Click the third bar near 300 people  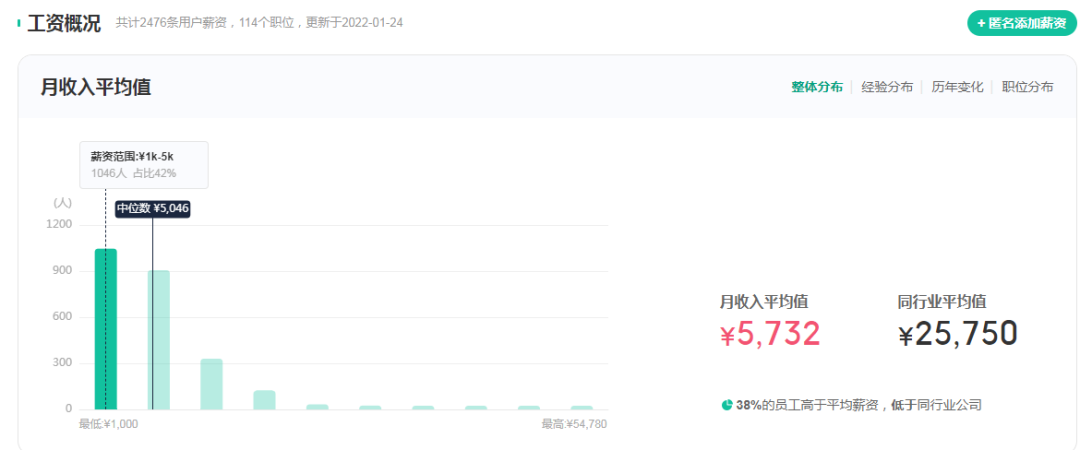(x=211, y=384)
